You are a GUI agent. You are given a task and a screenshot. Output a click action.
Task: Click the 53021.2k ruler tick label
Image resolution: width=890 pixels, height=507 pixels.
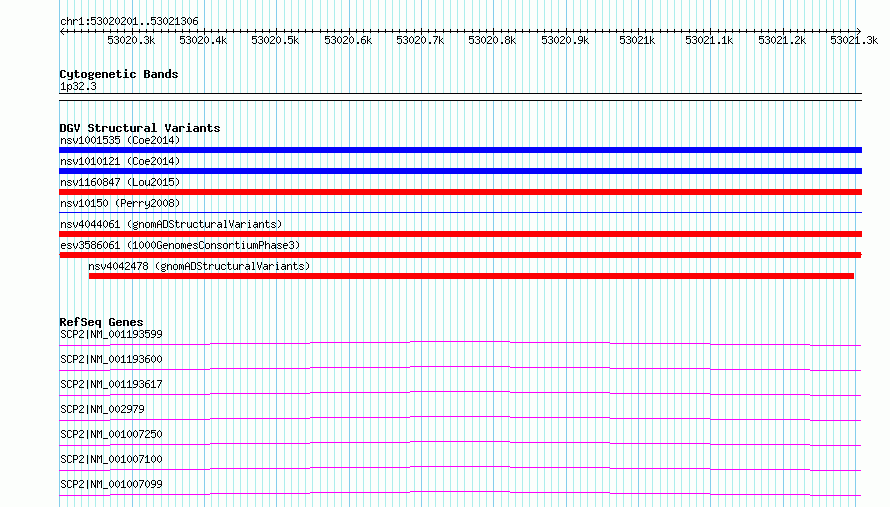782,40
